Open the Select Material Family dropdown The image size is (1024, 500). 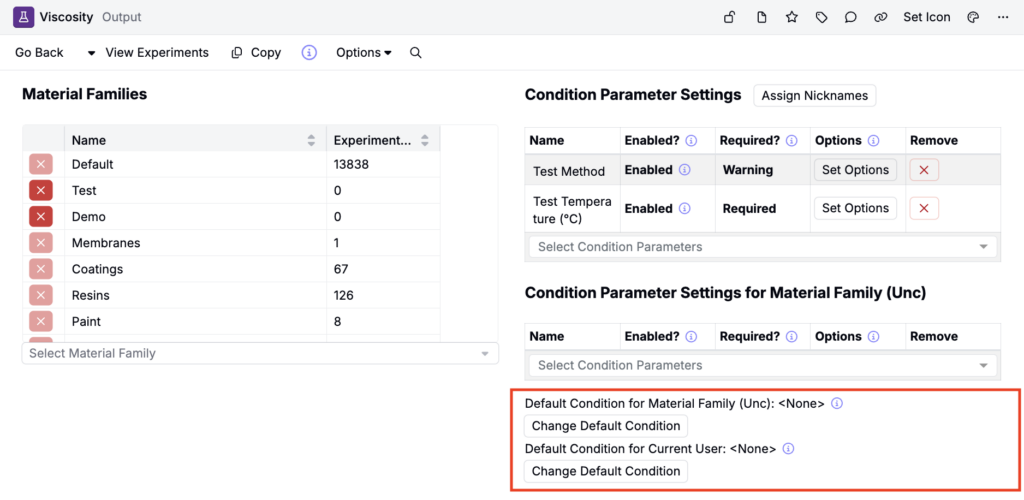point(260,353)
